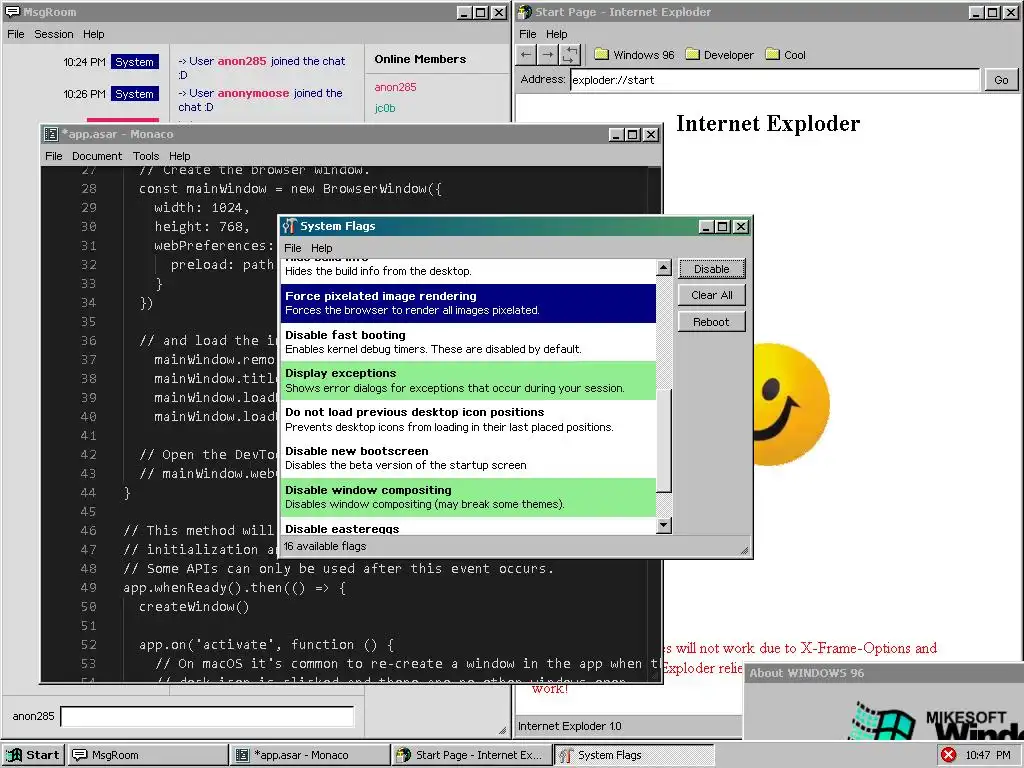Click the Go button in Internet Exploder

(x=1000, y=80)
